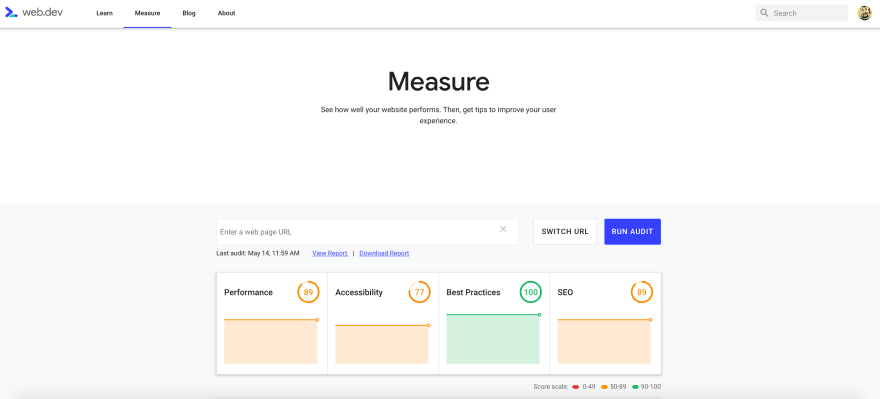This screenshot has width=880, height=399.
Task: Click the Measure page heading
Action: 439,81
